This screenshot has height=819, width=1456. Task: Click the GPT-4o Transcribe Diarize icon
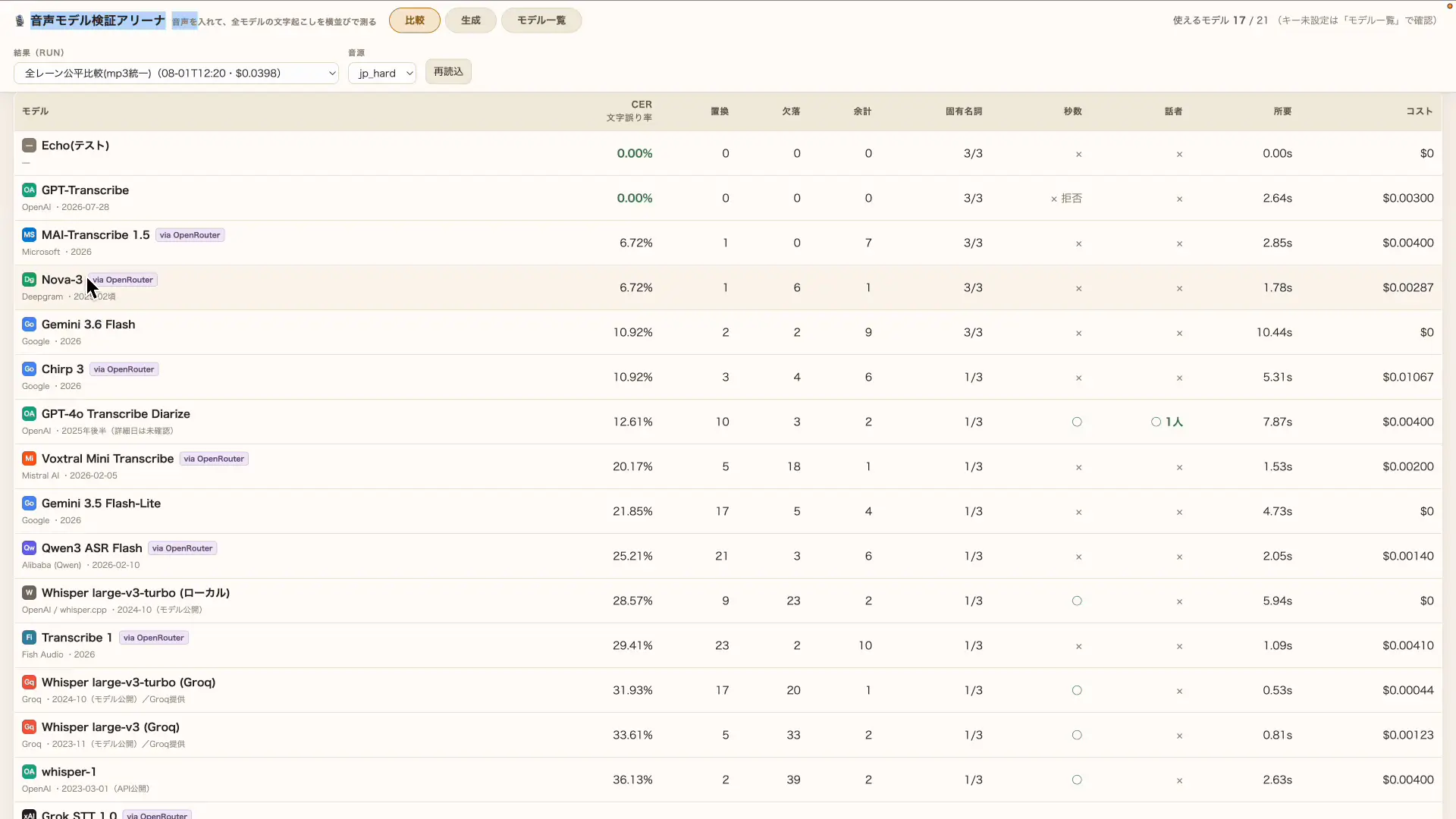pyautogui.click(x=29, y=414)
